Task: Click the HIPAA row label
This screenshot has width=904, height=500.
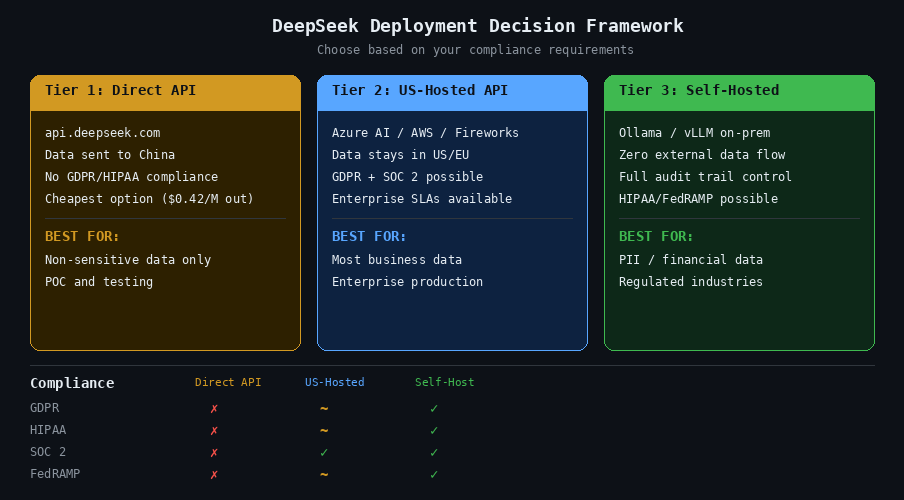Action: click(48, 430)
